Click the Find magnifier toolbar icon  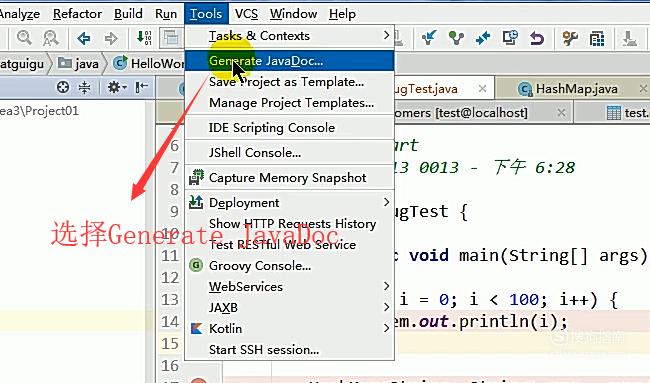(x=24, y=38)
